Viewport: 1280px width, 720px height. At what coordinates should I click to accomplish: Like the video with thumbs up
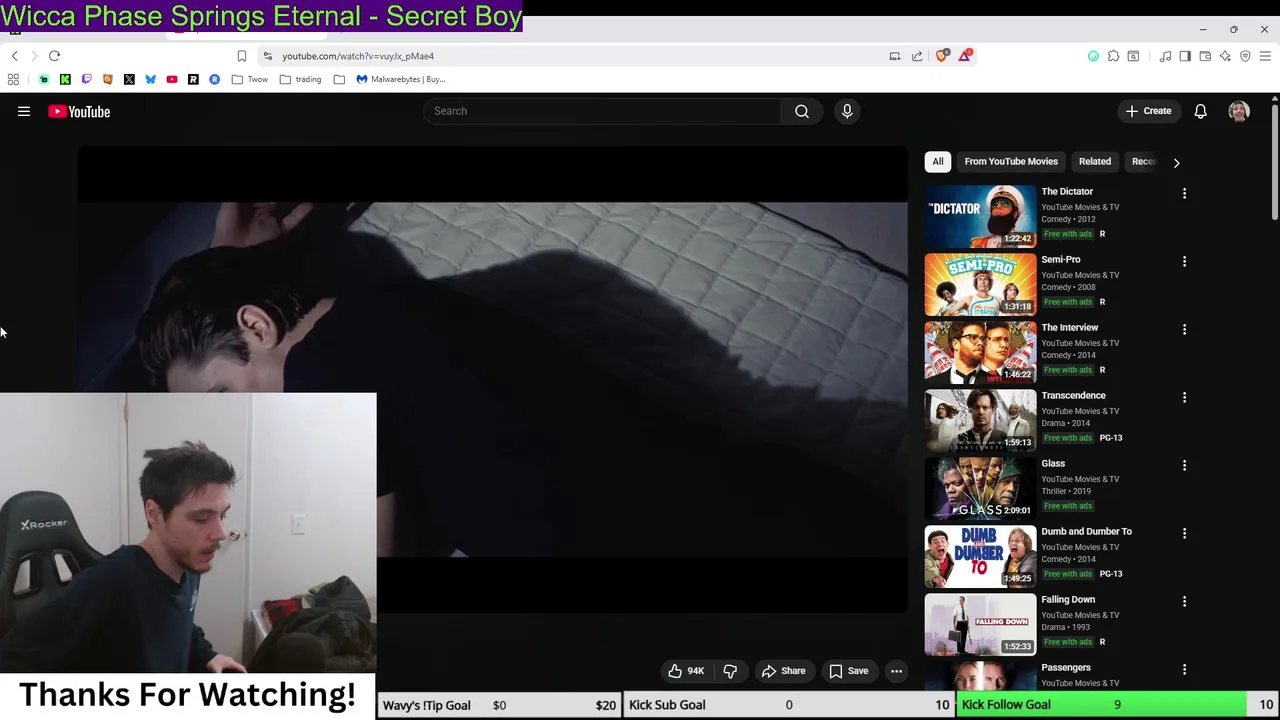686,671
